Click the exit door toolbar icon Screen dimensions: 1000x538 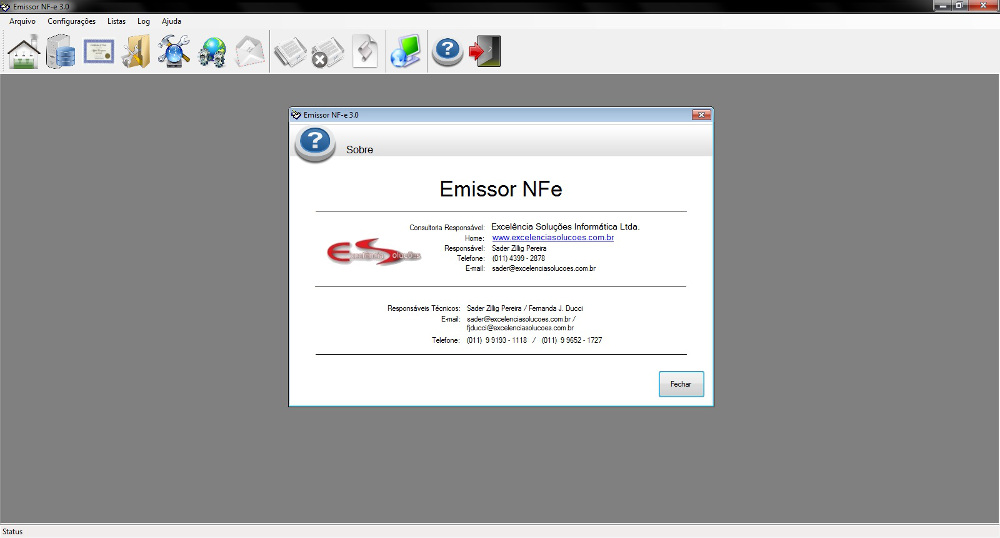click(485, 51)
